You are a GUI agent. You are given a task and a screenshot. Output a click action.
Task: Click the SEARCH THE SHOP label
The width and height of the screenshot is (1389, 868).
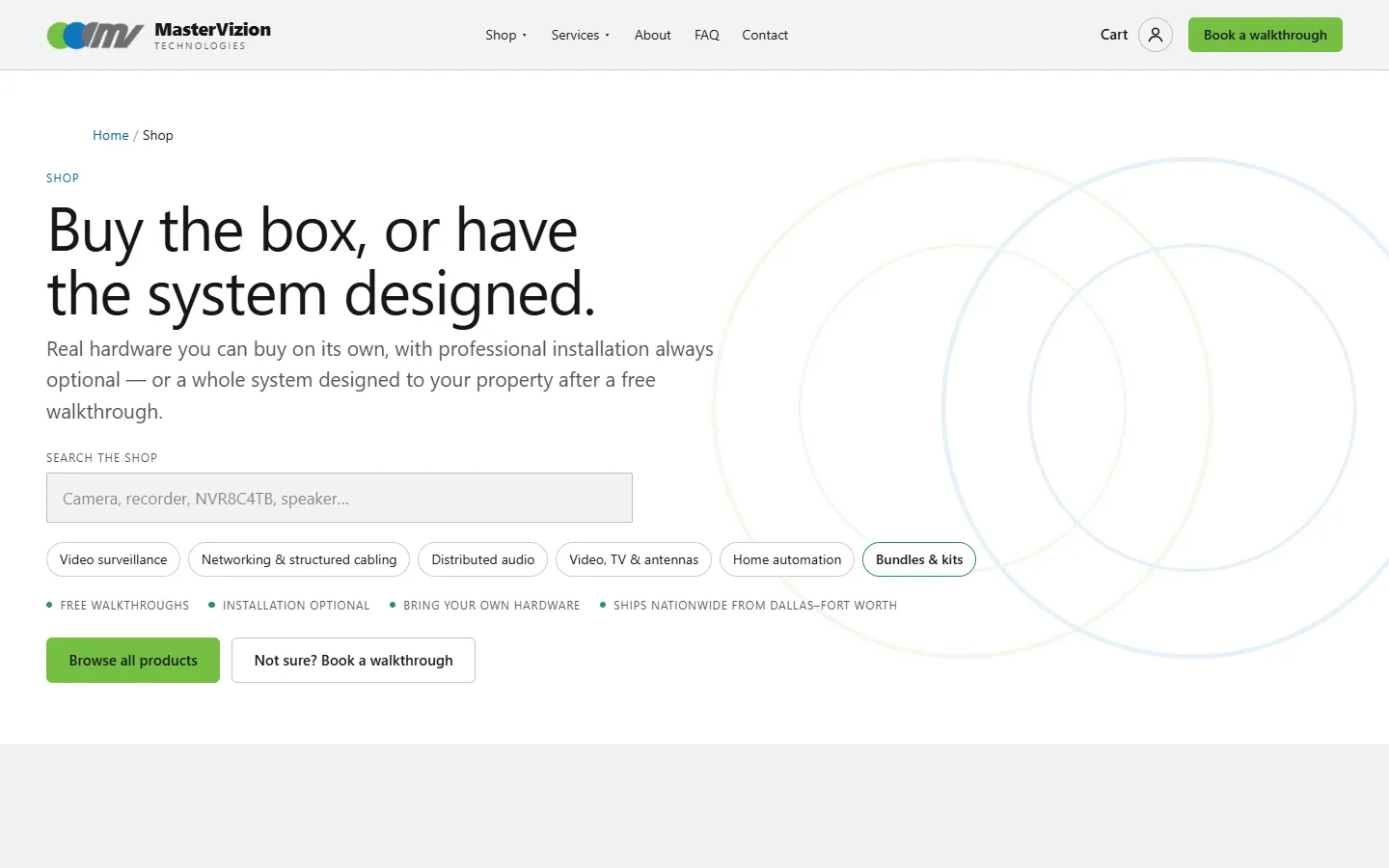pos(101,458)
